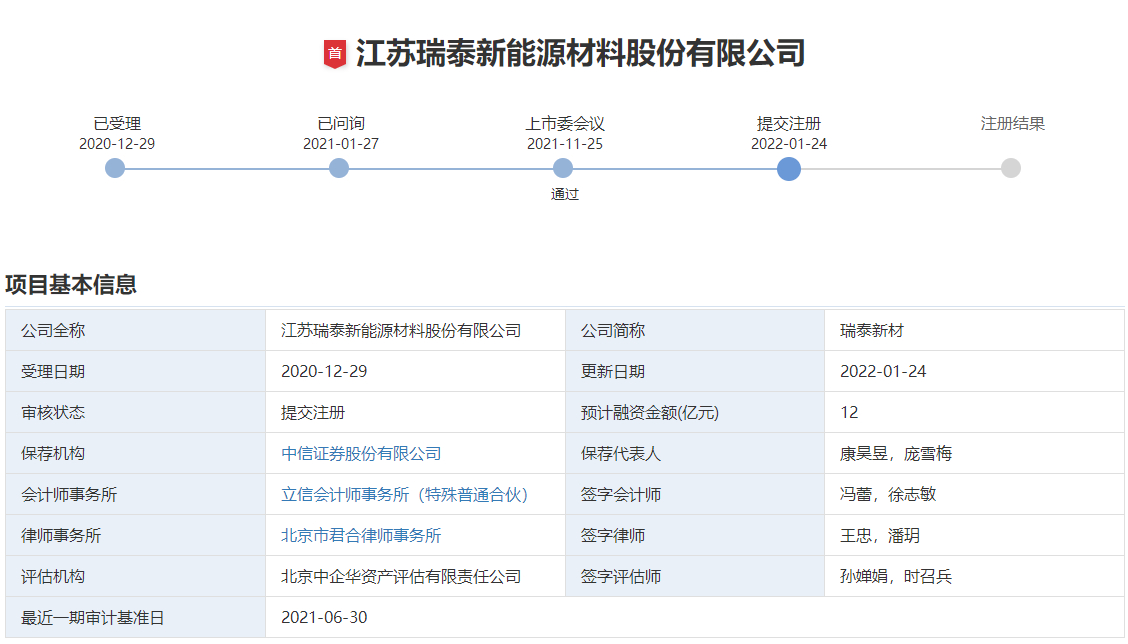Click the fundraising amount 12 cell
The height and width of the screenshot is (644, 1128).
(x=848, y=412)
